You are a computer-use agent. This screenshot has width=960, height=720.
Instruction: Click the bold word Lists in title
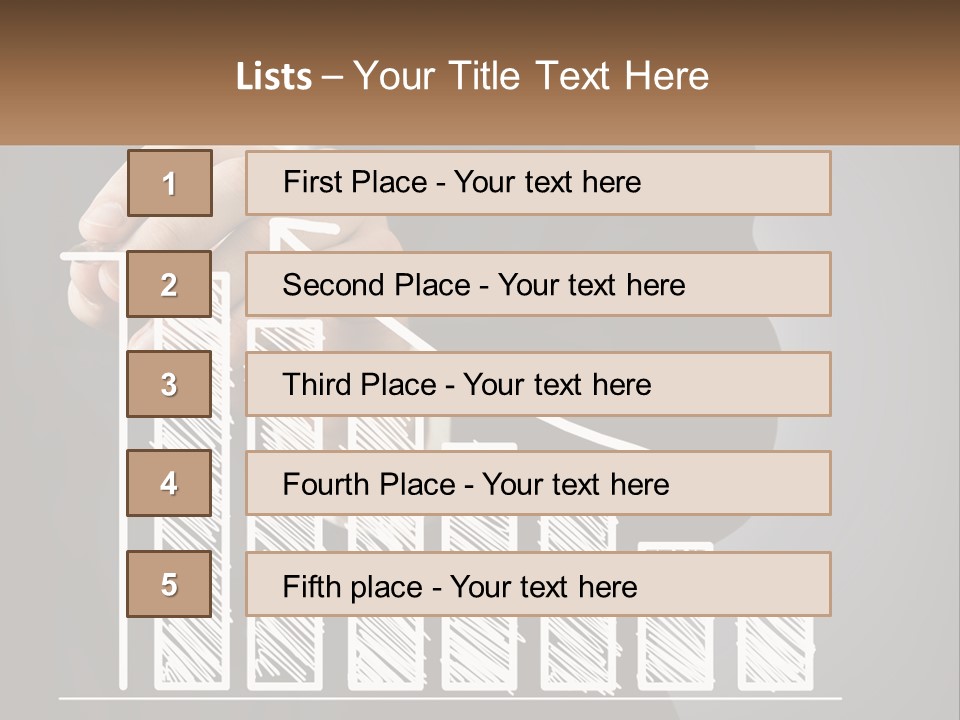tap(274, 76)
